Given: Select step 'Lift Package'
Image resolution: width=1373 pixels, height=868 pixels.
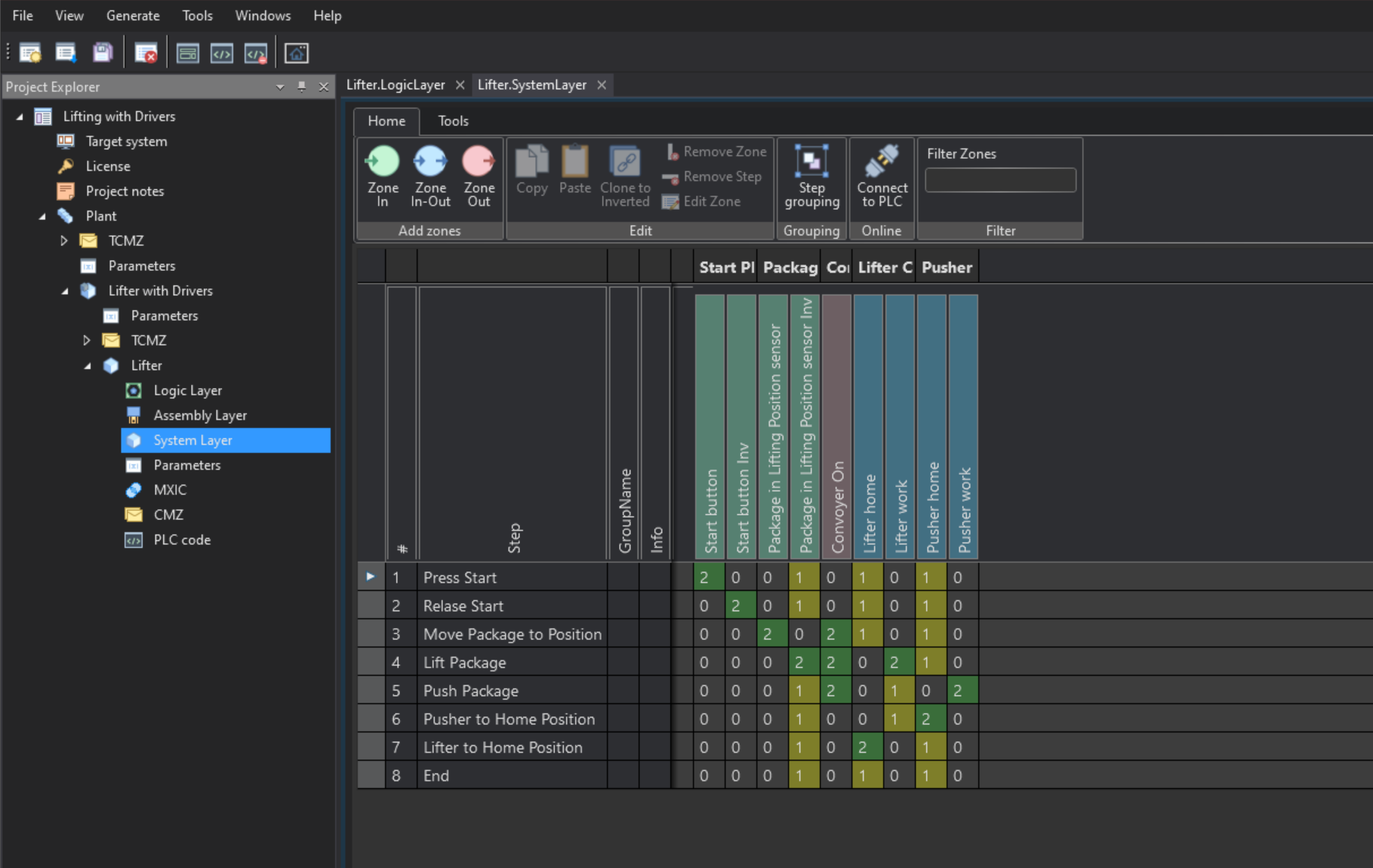Looking at the screenshot, I should [513, 663].
